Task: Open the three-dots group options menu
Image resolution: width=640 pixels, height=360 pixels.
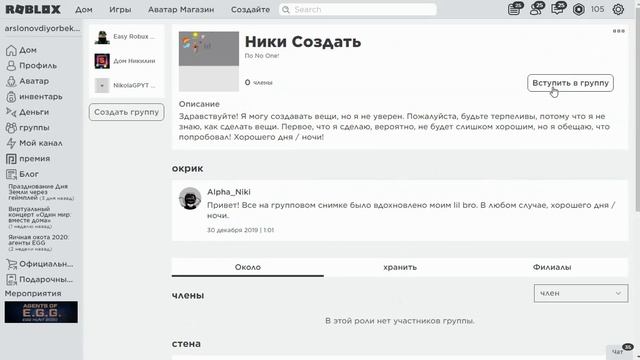Action: pos(618,31)
